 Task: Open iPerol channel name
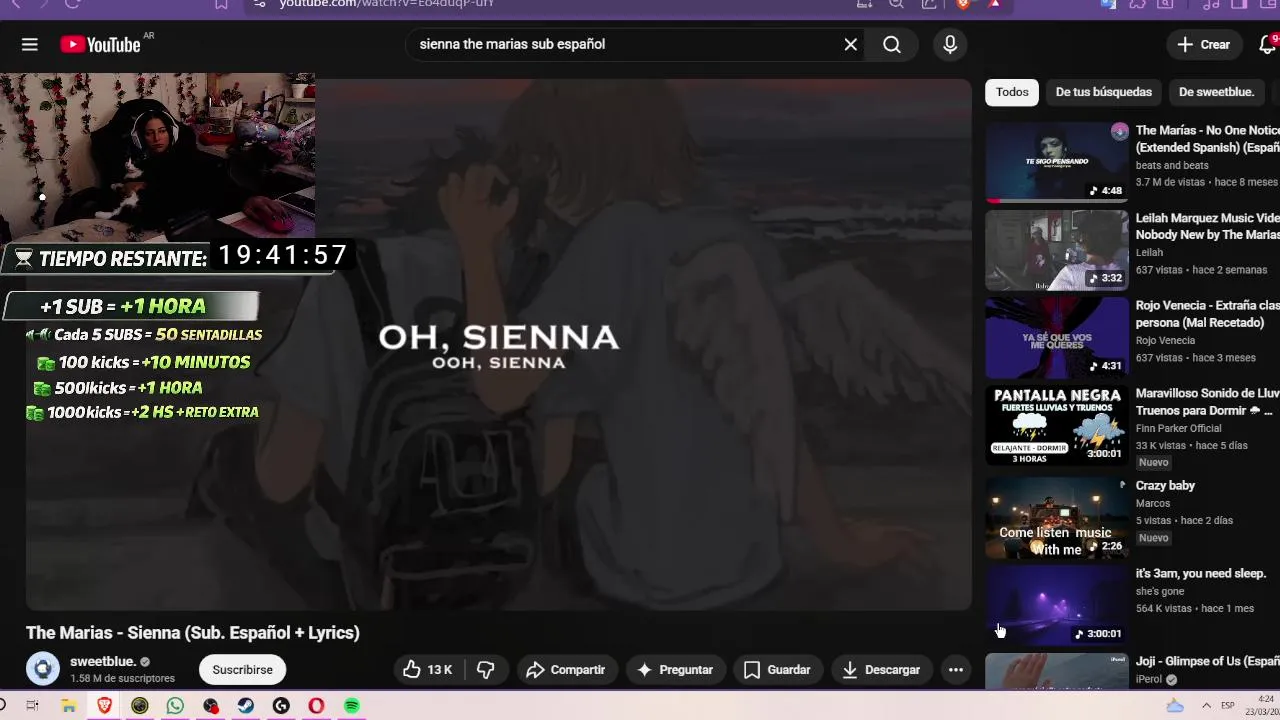point(1149,679)
